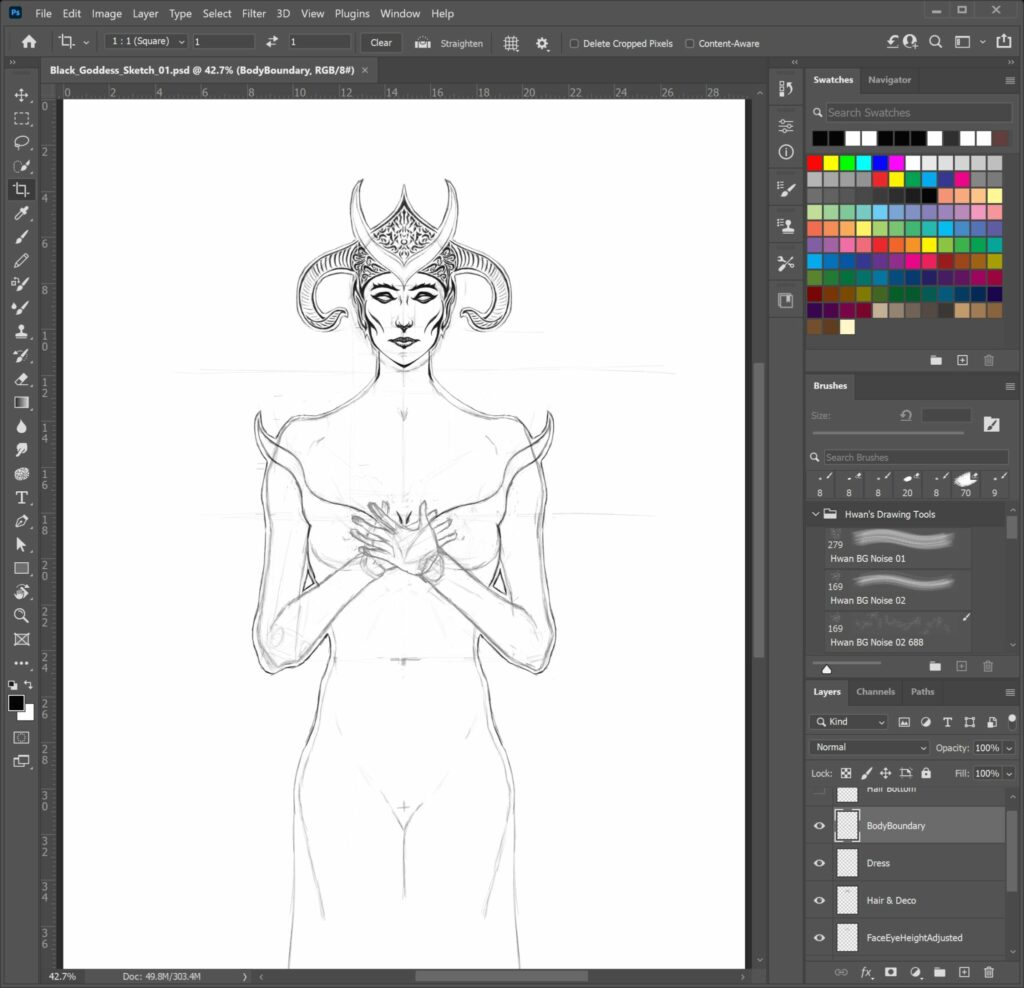
Task: Click the Search Brushes input field
Action: click(x=915, y=457)
